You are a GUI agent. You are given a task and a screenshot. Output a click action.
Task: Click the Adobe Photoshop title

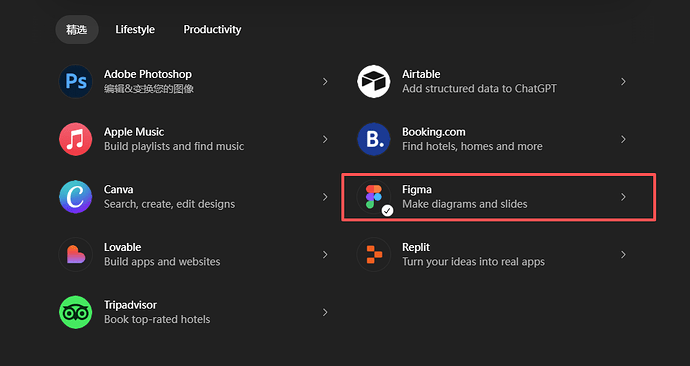click(148, 74)
